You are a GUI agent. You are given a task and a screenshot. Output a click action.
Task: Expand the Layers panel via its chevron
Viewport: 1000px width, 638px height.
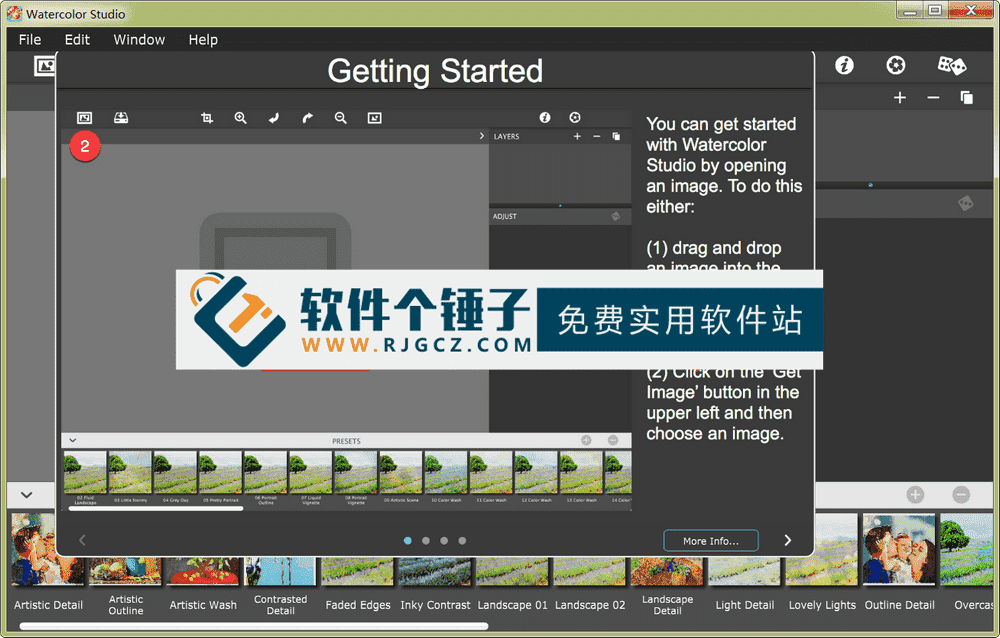click(x=481, y=136)
